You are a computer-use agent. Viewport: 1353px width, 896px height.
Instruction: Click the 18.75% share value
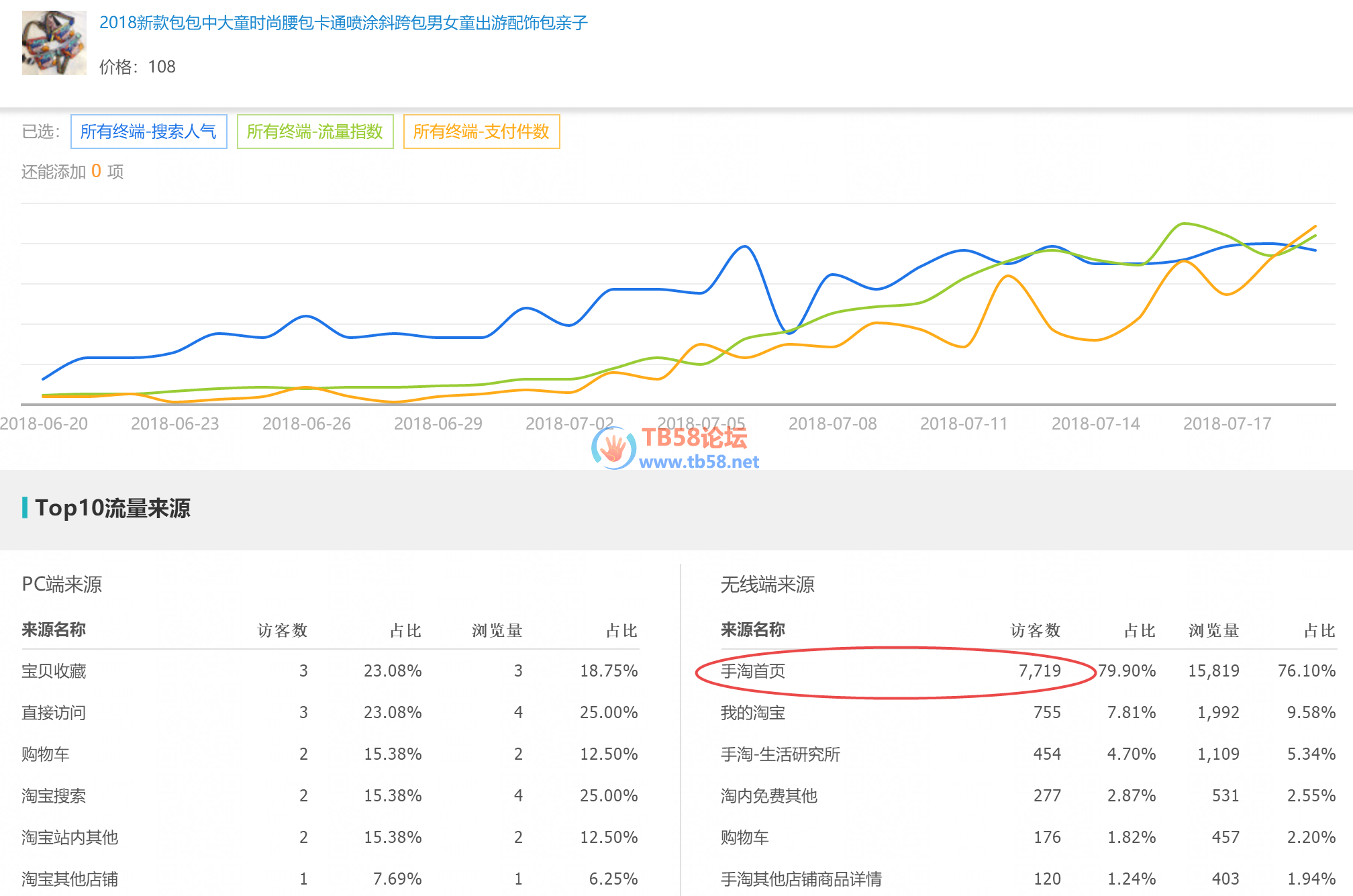pos(609,671)
